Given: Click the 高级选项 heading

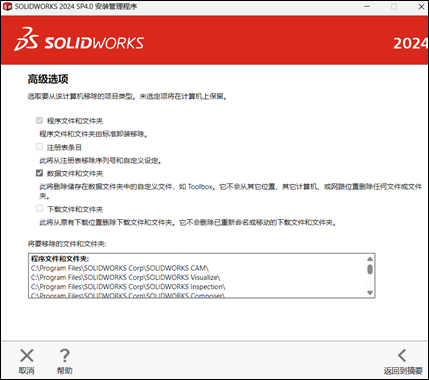Looking at the screenshot, I should [48, 79].
